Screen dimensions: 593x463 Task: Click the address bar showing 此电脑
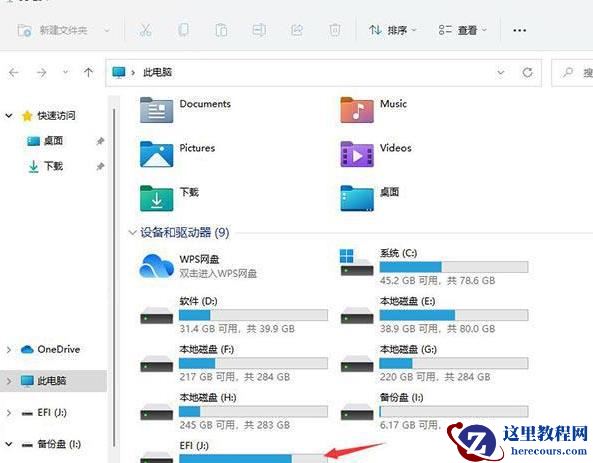323,72
